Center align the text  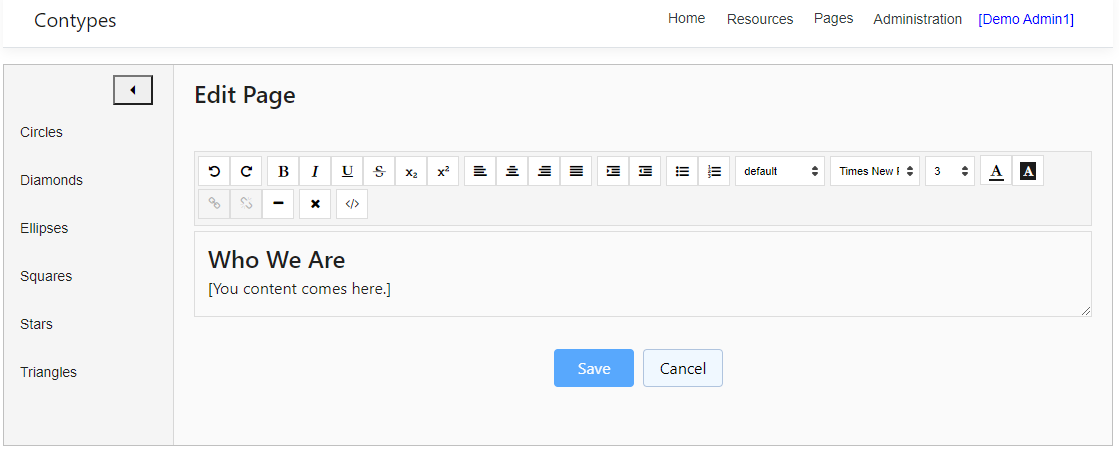coord(512,171)
